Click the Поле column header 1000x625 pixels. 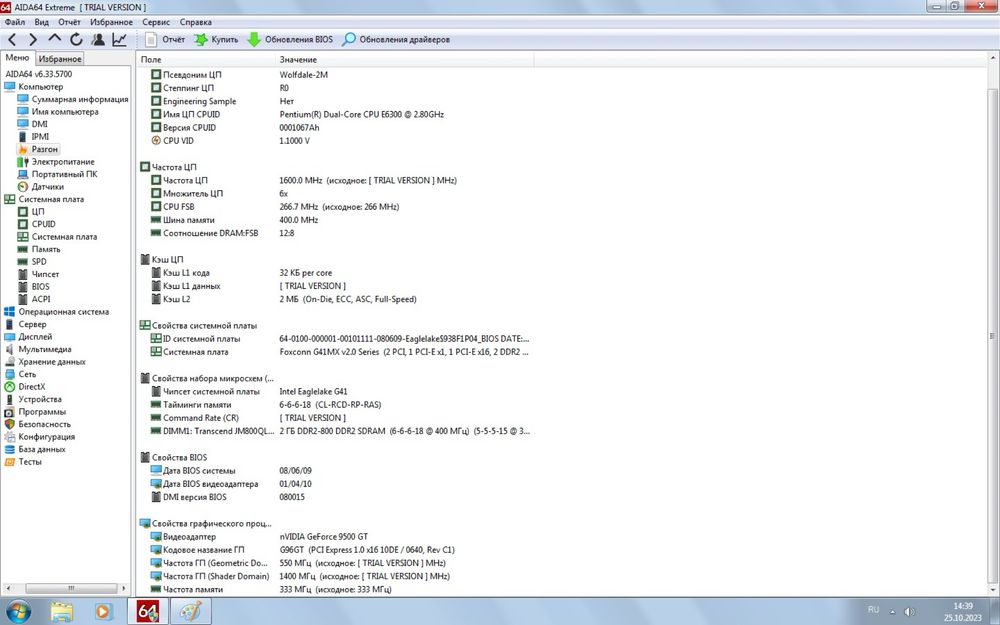point(206,59)
